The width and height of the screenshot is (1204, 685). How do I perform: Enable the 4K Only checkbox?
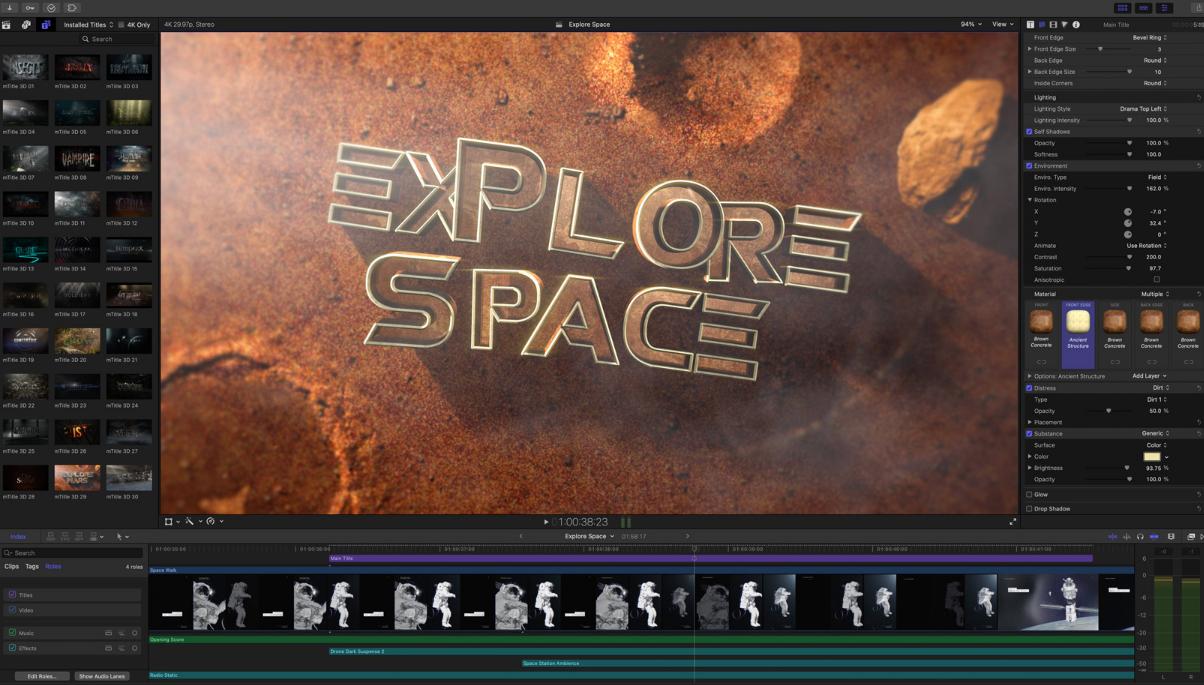click(121, 25)
